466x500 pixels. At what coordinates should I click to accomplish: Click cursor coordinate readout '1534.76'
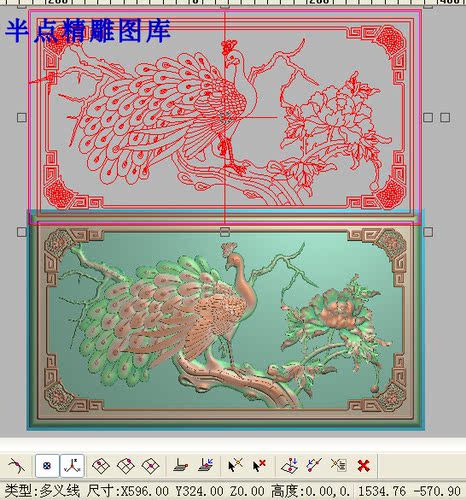point(382,491)
